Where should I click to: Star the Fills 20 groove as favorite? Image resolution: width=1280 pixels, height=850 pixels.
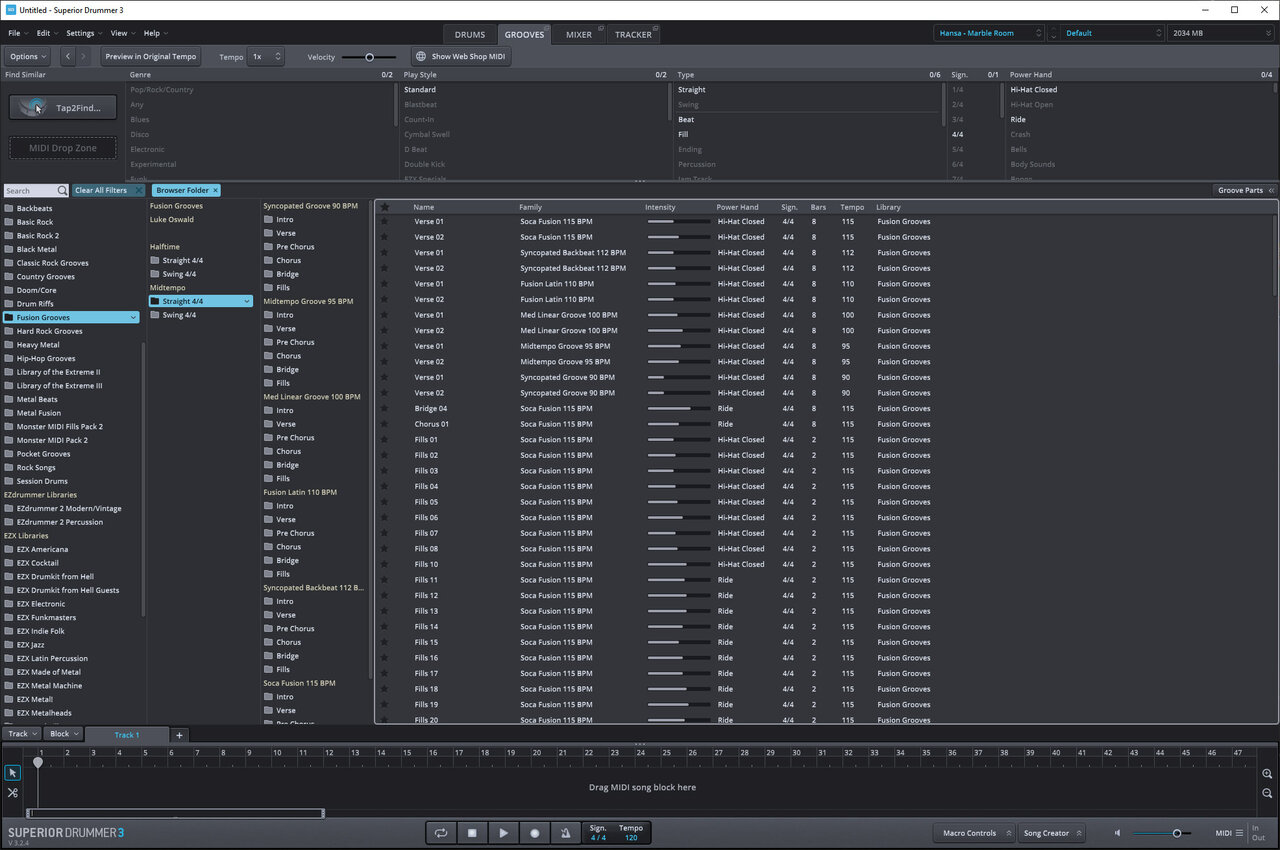[x=384, y=719]
